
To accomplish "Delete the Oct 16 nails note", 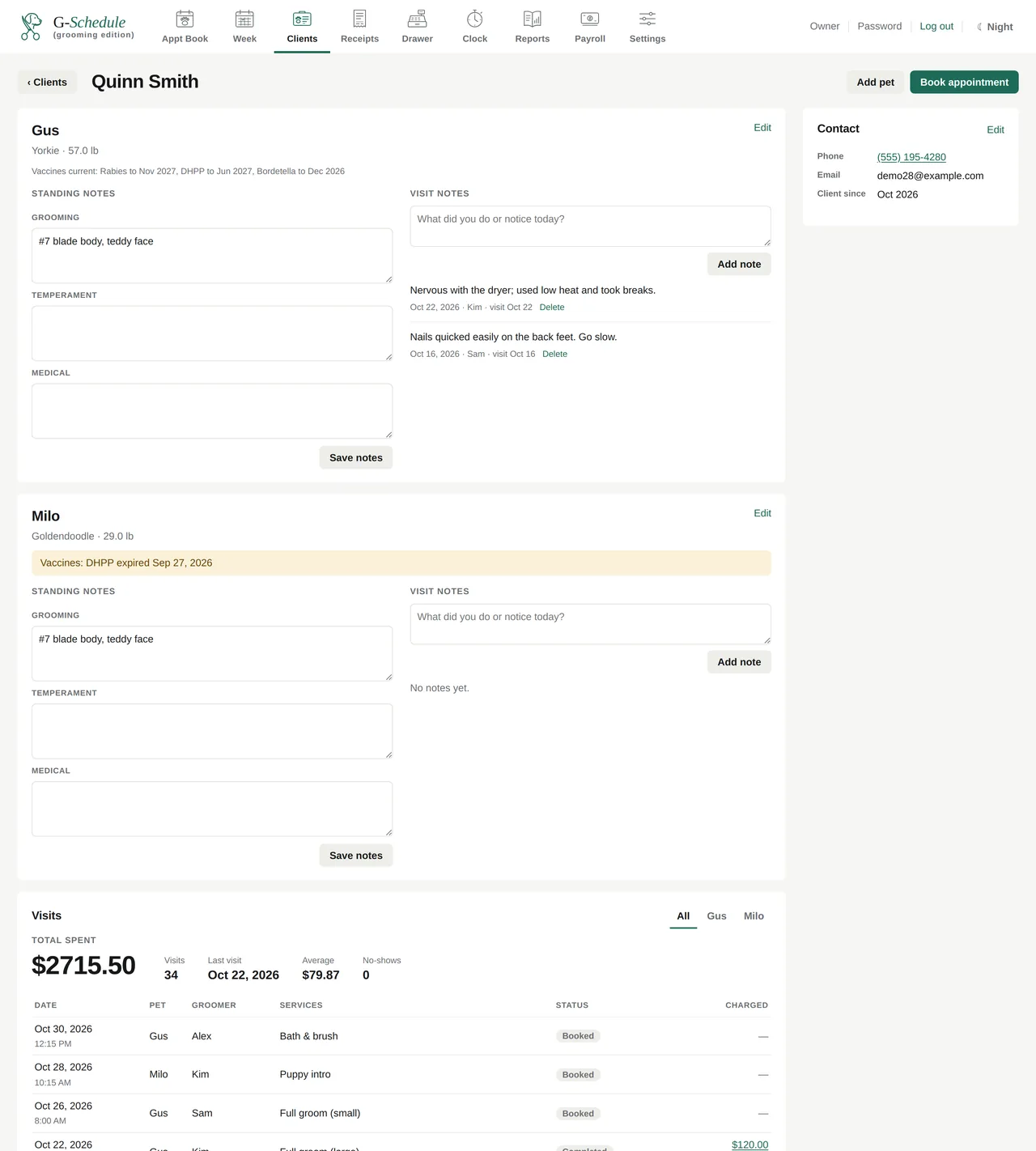I will click(554, 355).
